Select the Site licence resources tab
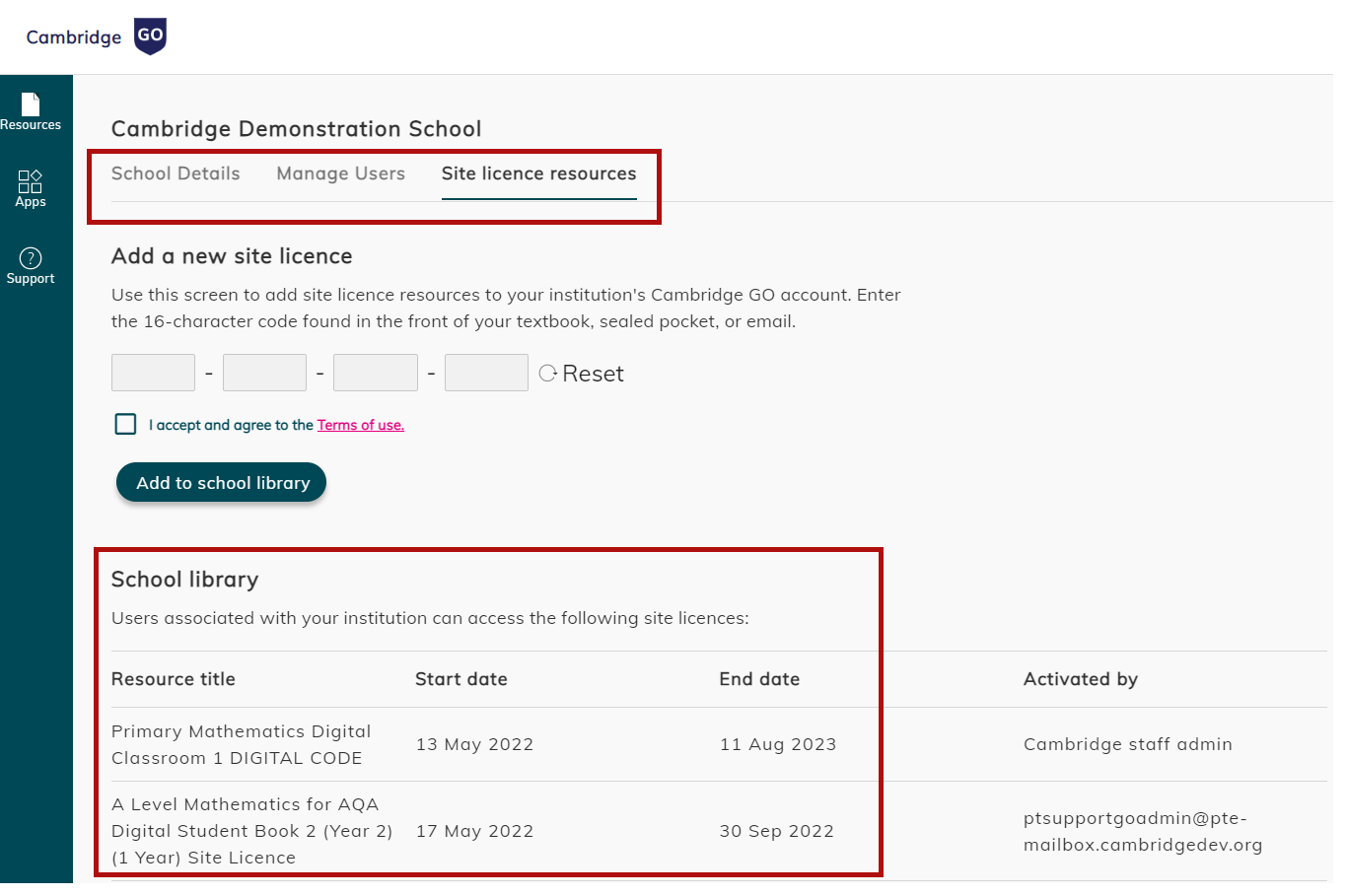This screenshot has height=896, width=1346. point(538,172)
